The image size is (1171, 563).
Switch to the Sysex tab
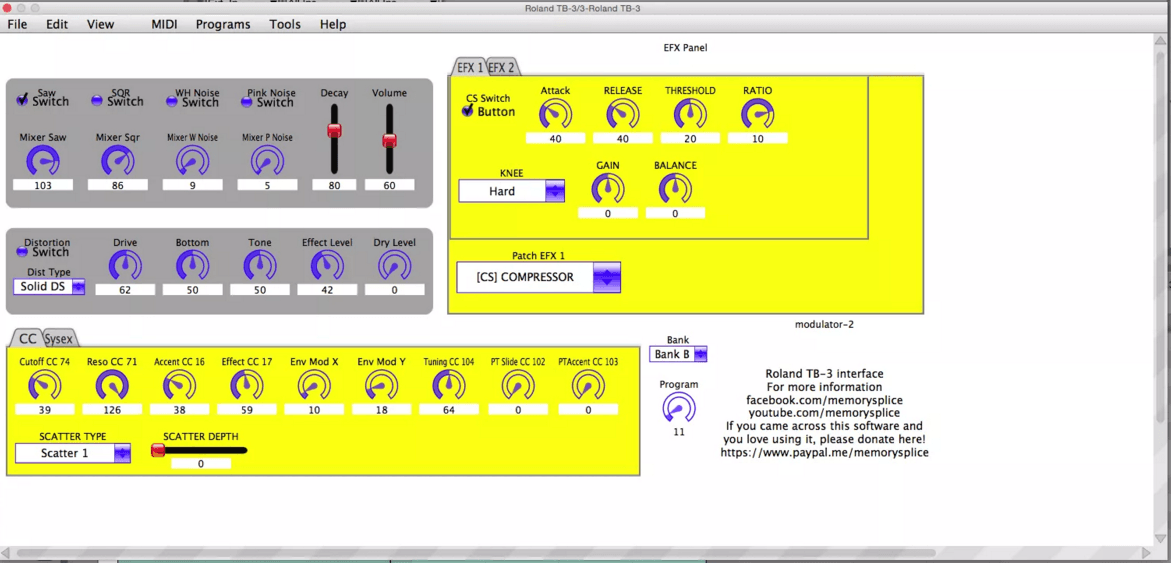pos(59,339)
